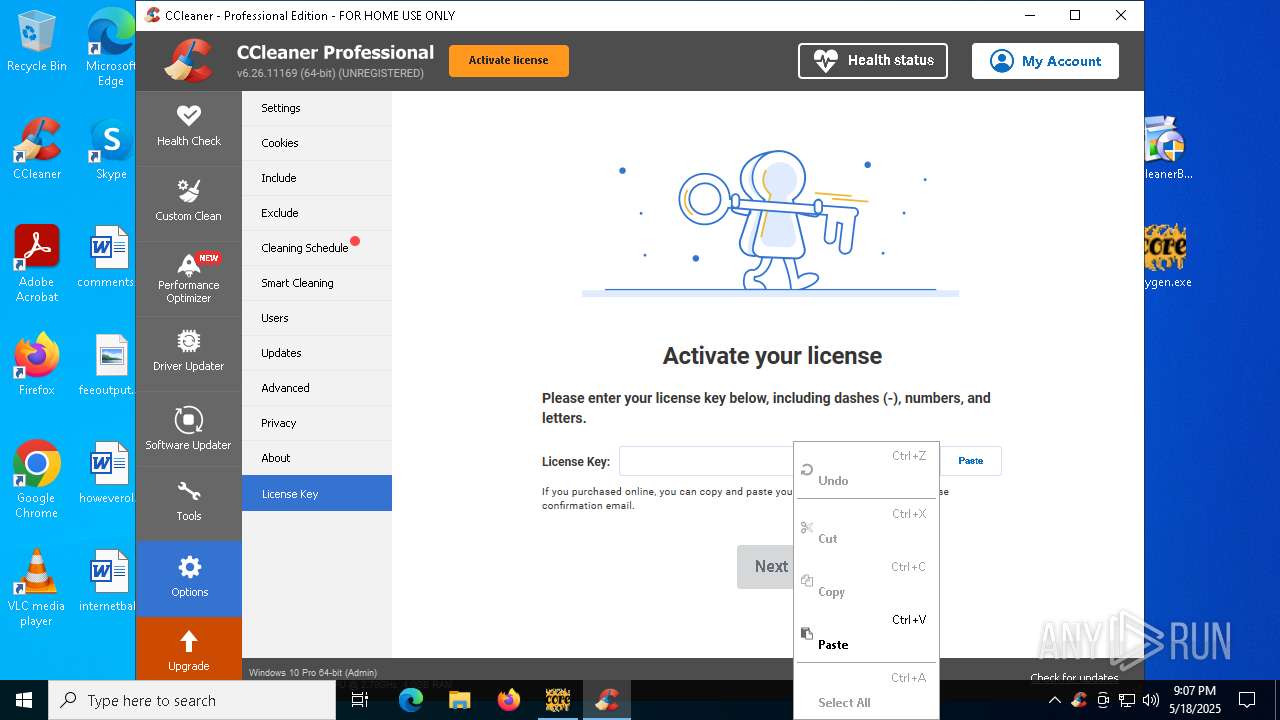Open Skype desktop shortcut

pyautogui.click(x=111, y=150)
